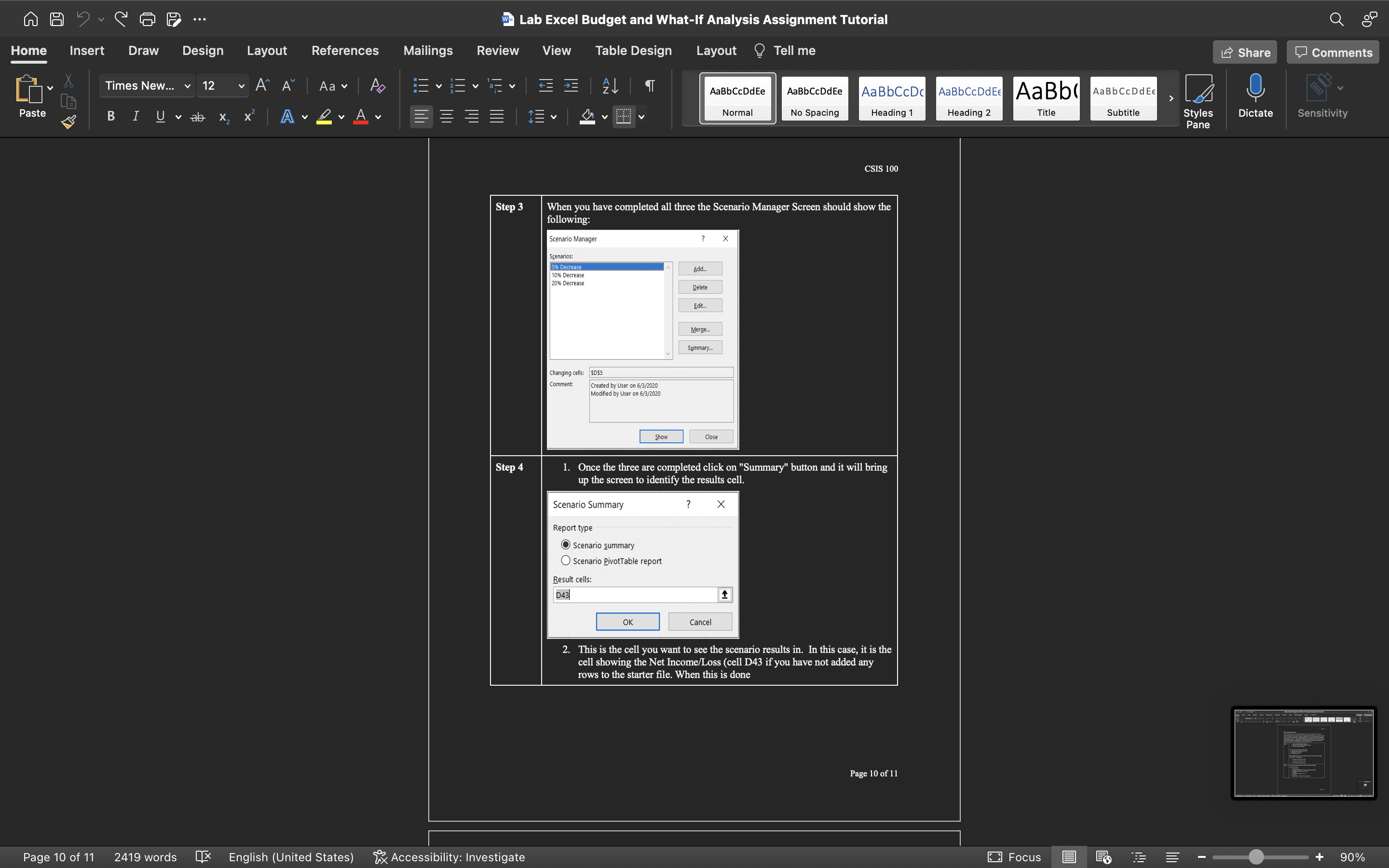Toggle bold formatting

pos(111,117)
